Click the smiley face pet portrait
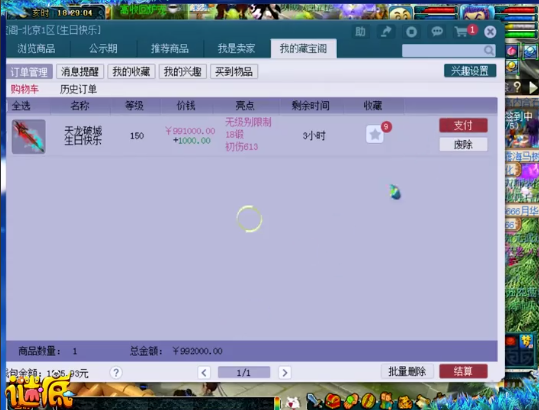This screenshot has width=539, height=410. pos(401,14)
